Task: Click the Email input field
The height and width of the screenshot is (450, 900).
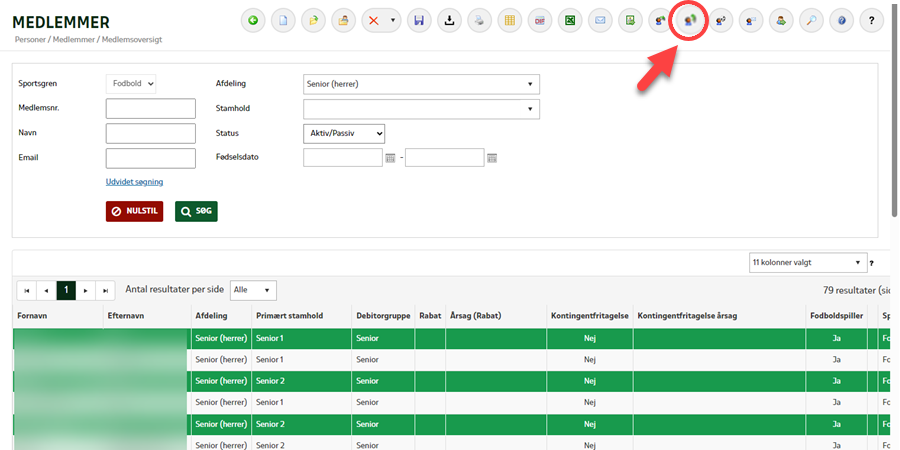Action: click(151, 158)
